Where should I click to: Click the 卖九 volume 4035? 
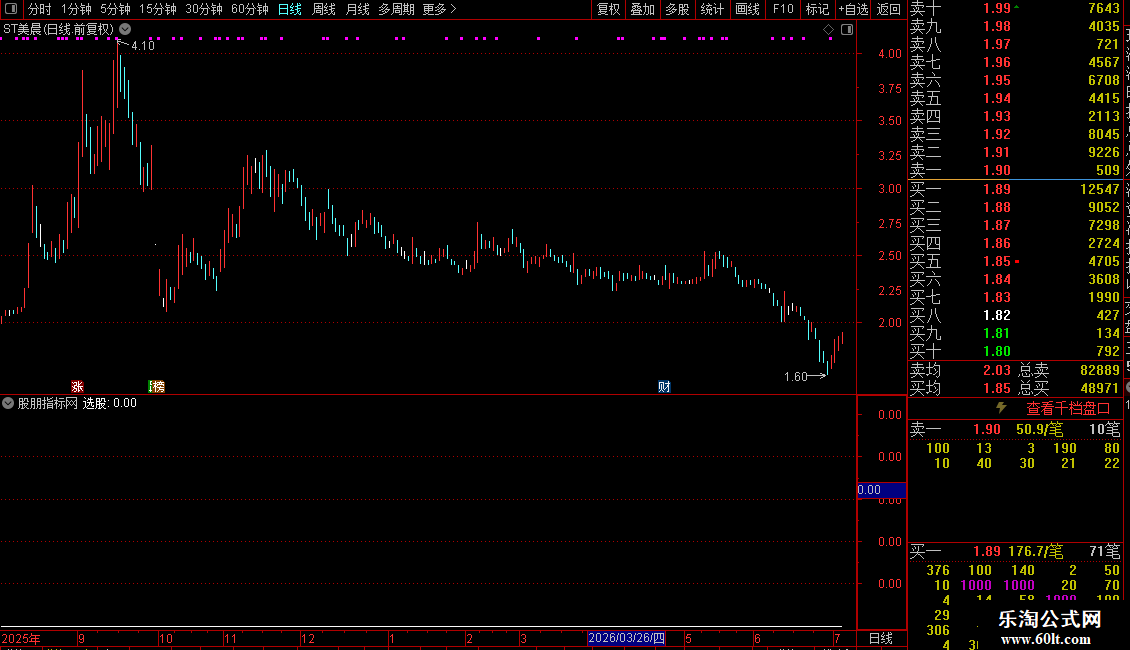1104,26
